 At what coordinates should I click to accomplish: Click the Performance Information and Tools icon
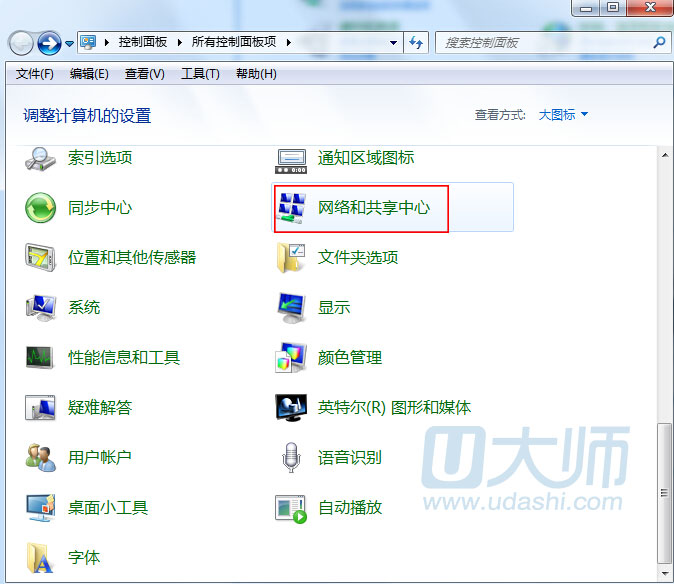tap(41, 357)
